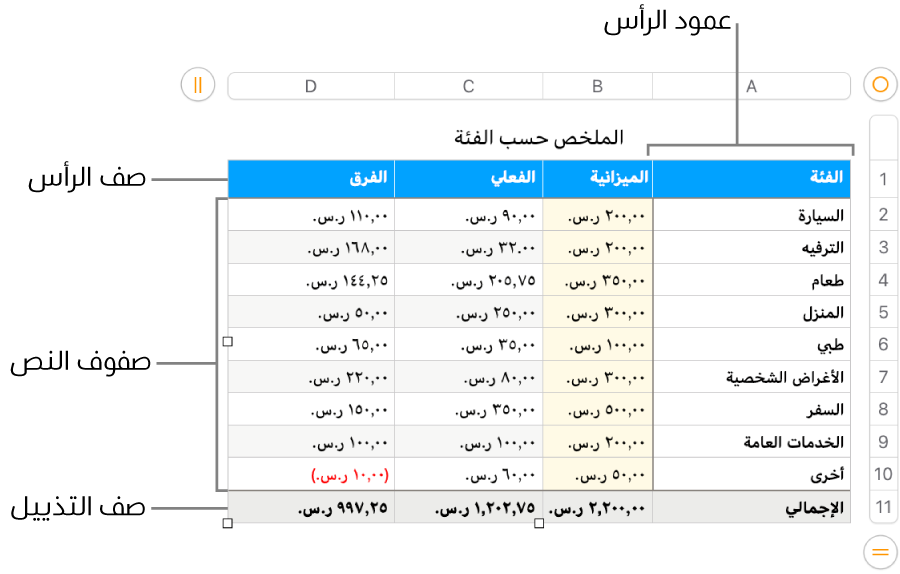Click the header cell الفرق
The height and width of the screenshot is (574, 900).
(x=311, y=179)
